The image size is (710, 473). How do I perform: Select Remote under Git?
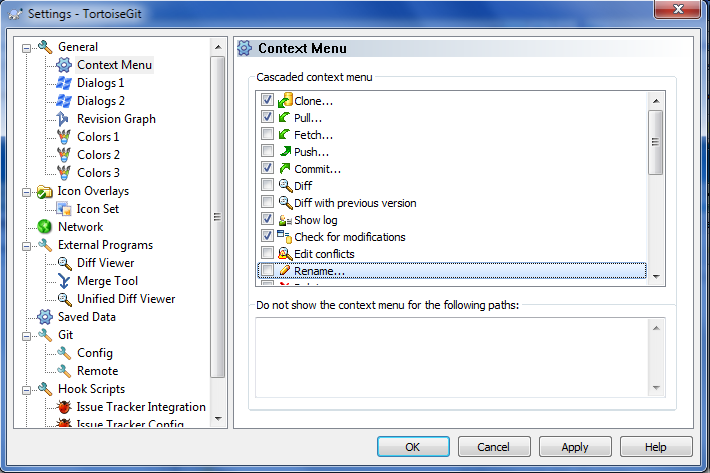pos(97,371)
